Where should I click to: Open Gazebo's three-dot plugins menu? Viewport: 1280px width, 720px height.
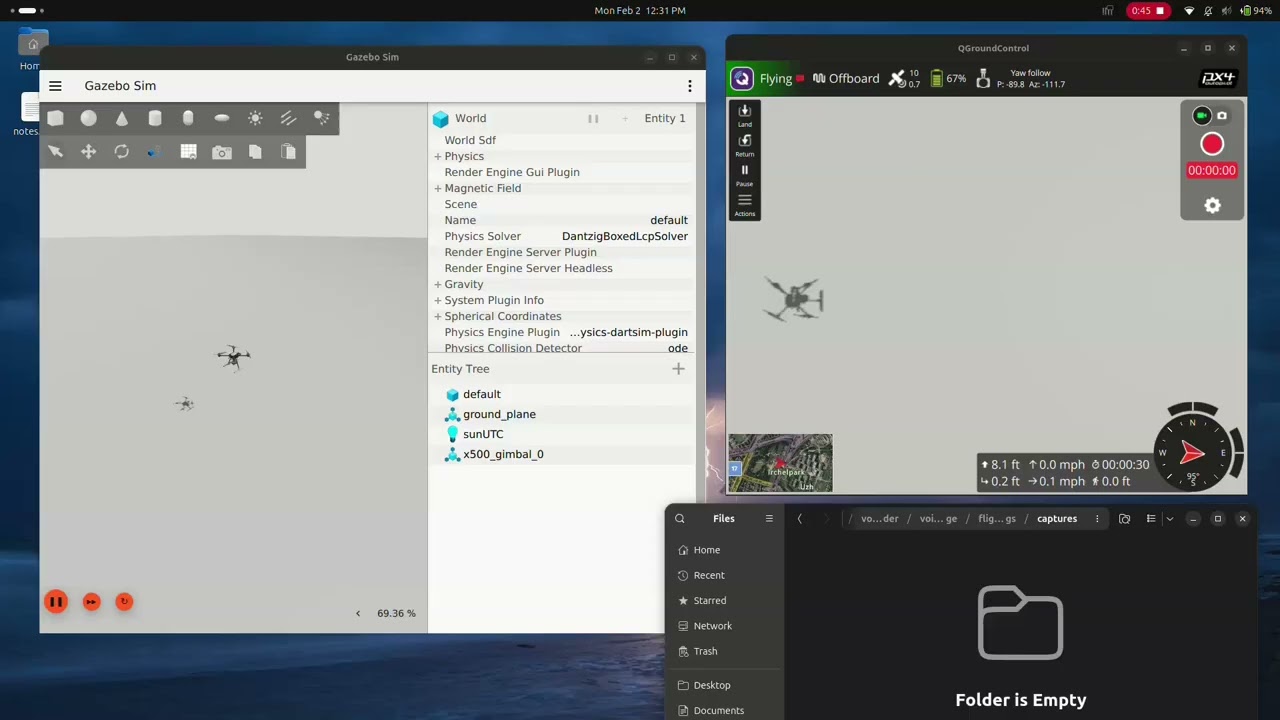point(689,86)
